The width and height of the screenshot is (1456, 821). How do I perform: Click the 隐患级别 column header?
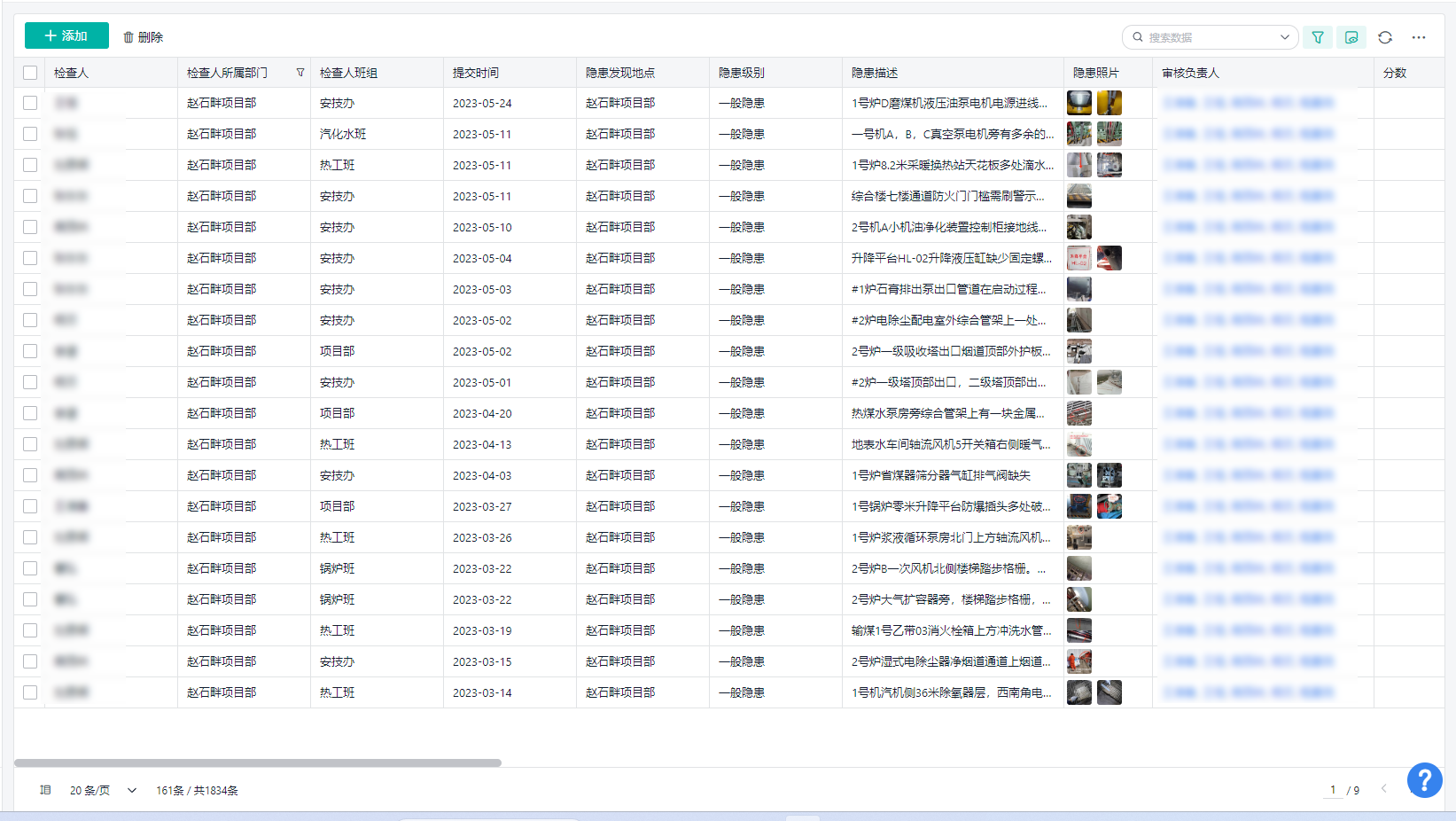coord(742,73)
